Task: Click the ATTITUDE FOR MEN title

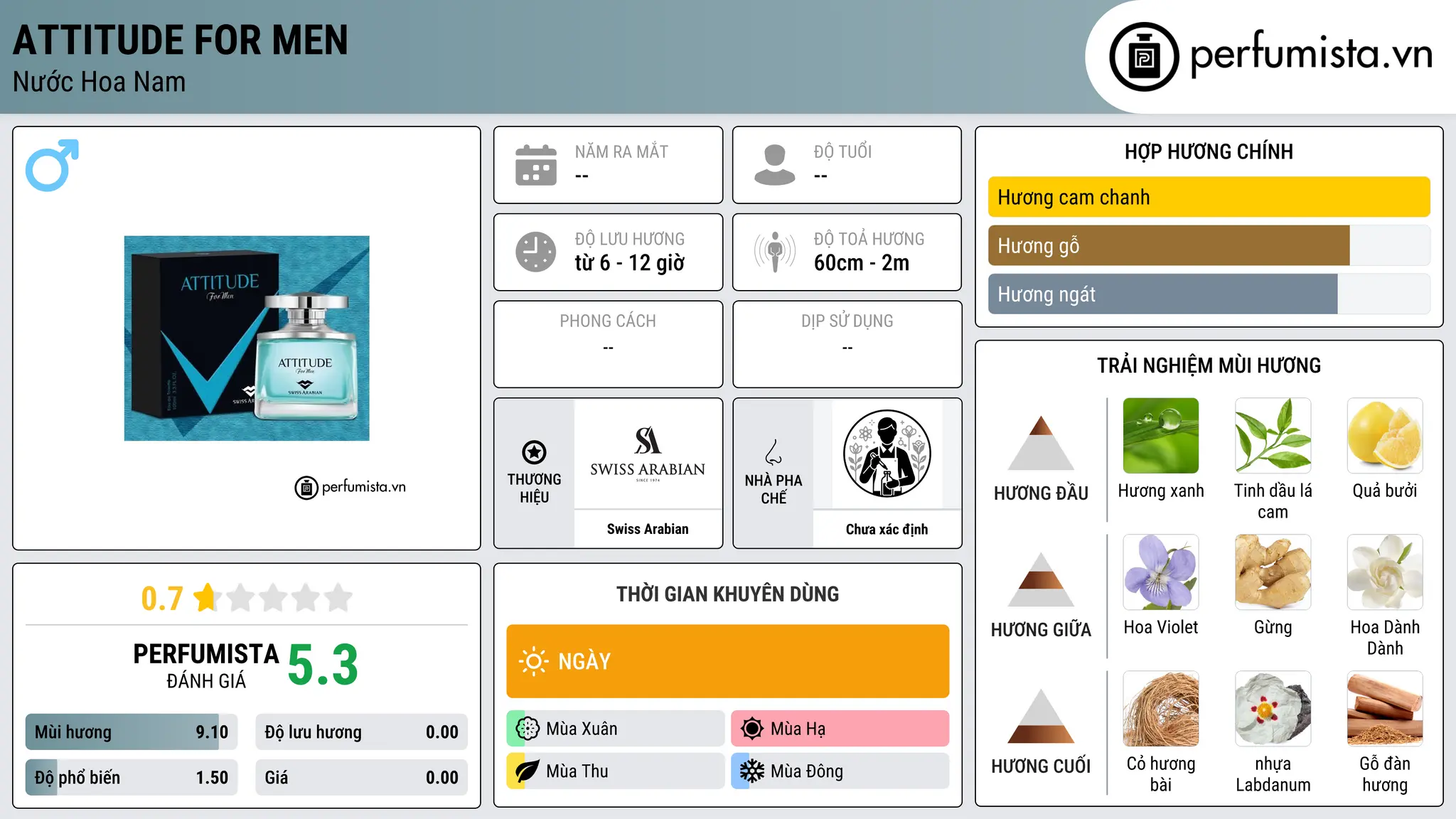Action: tap(181, 40)
